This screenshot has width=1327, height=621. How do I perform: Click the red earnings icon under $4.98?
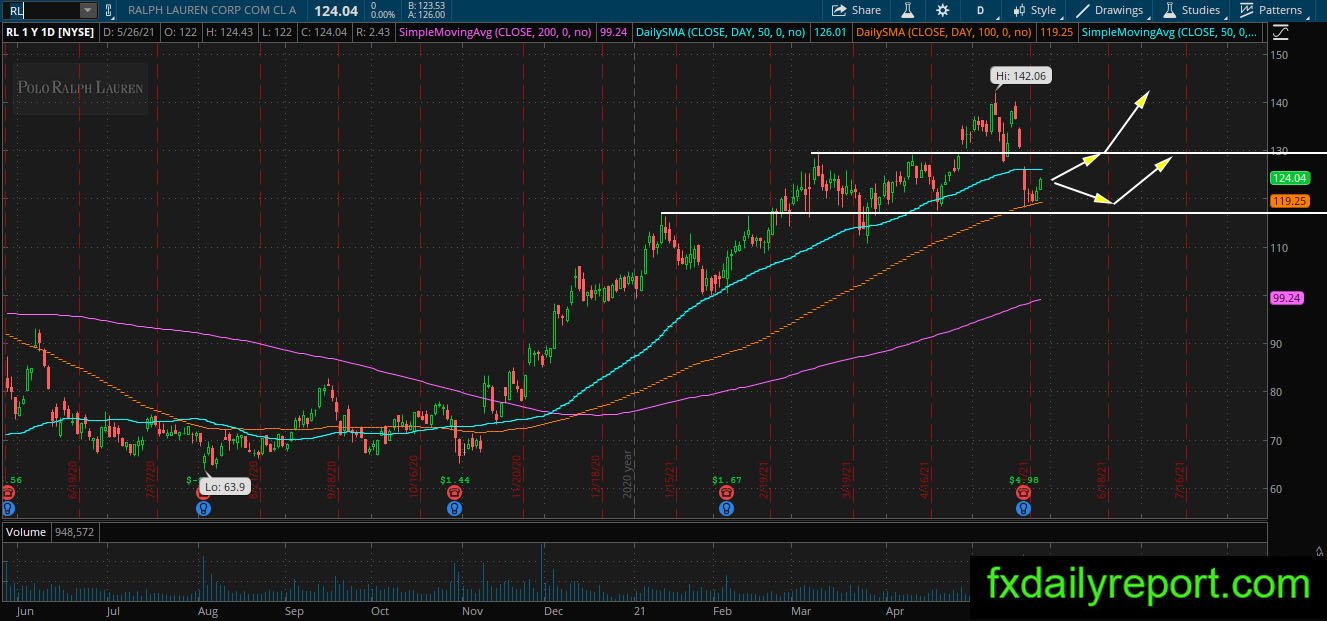click(1023, 493)
